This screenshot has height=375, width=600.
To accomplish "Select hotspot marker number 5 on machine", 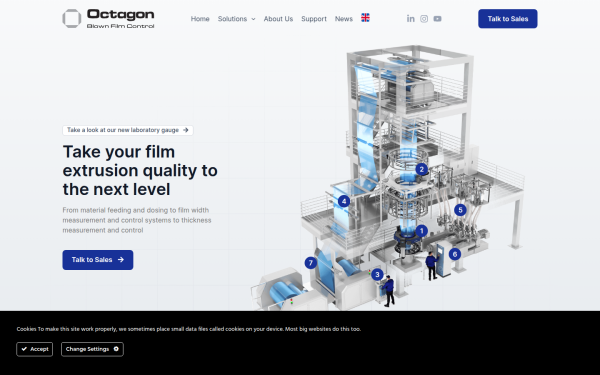I will [460, 210].
